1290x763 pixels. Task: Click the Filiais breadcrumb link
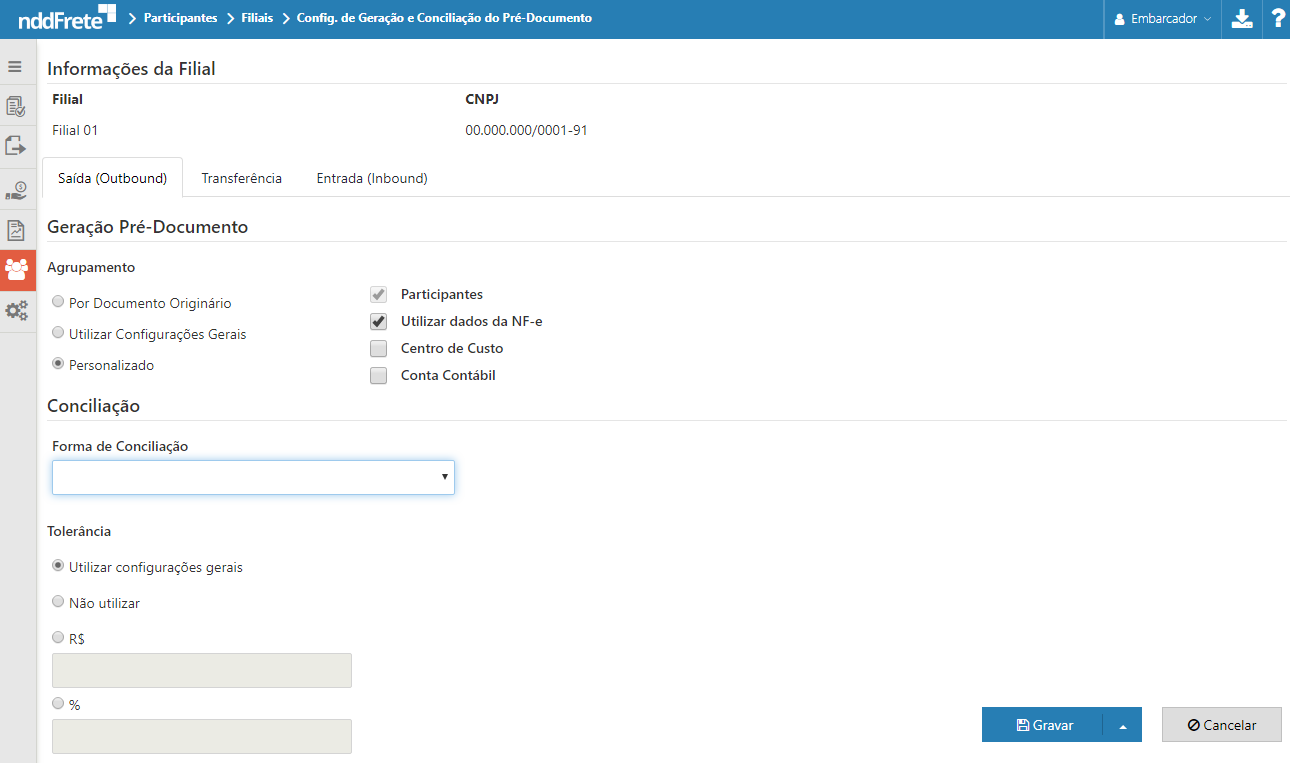coord(257,18)
